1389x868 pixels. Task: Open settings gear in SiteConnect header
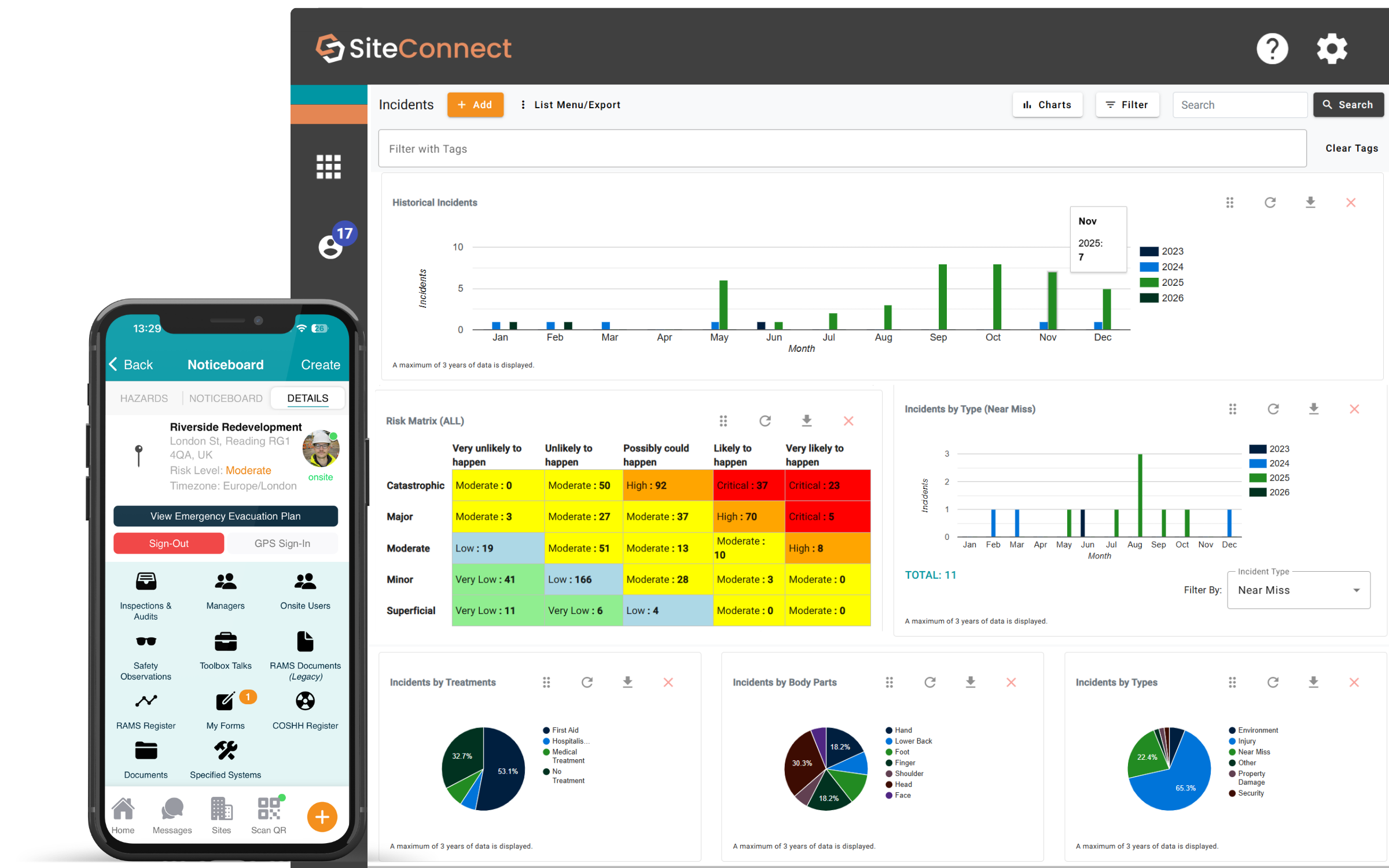coord(1332,49)
